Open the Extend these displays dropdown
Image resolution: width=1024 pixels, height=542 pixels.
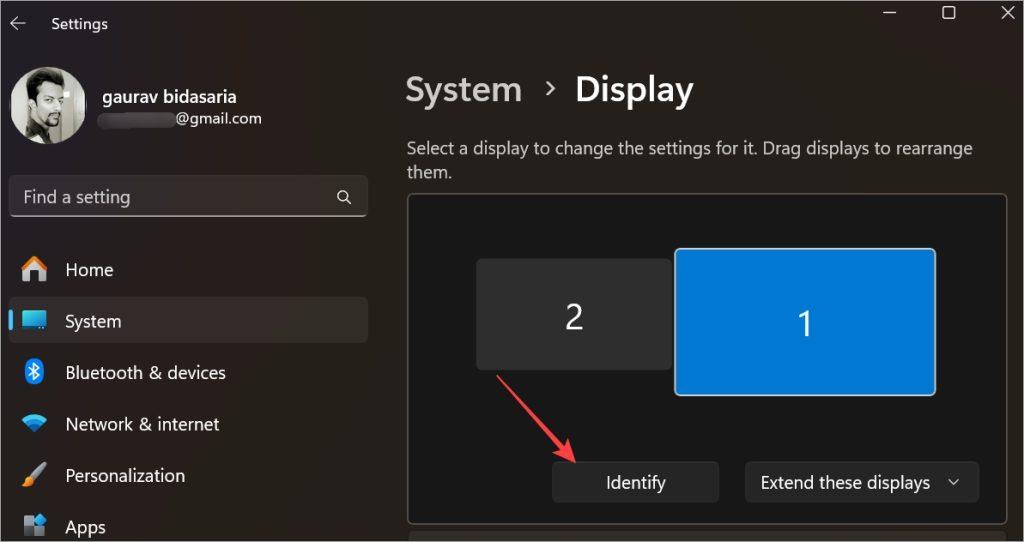tap(861, 483)
